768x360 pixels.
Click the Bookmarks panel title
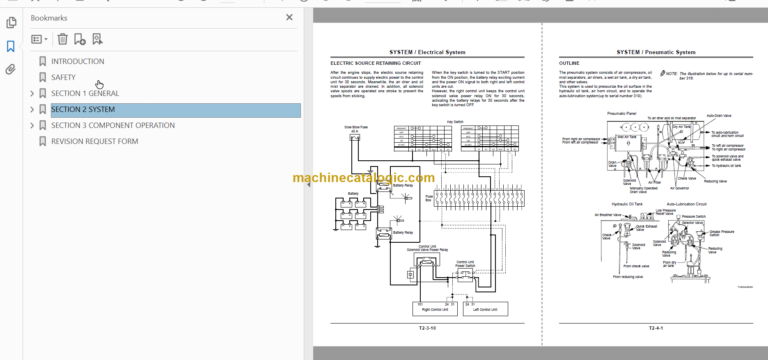(49, 18)
